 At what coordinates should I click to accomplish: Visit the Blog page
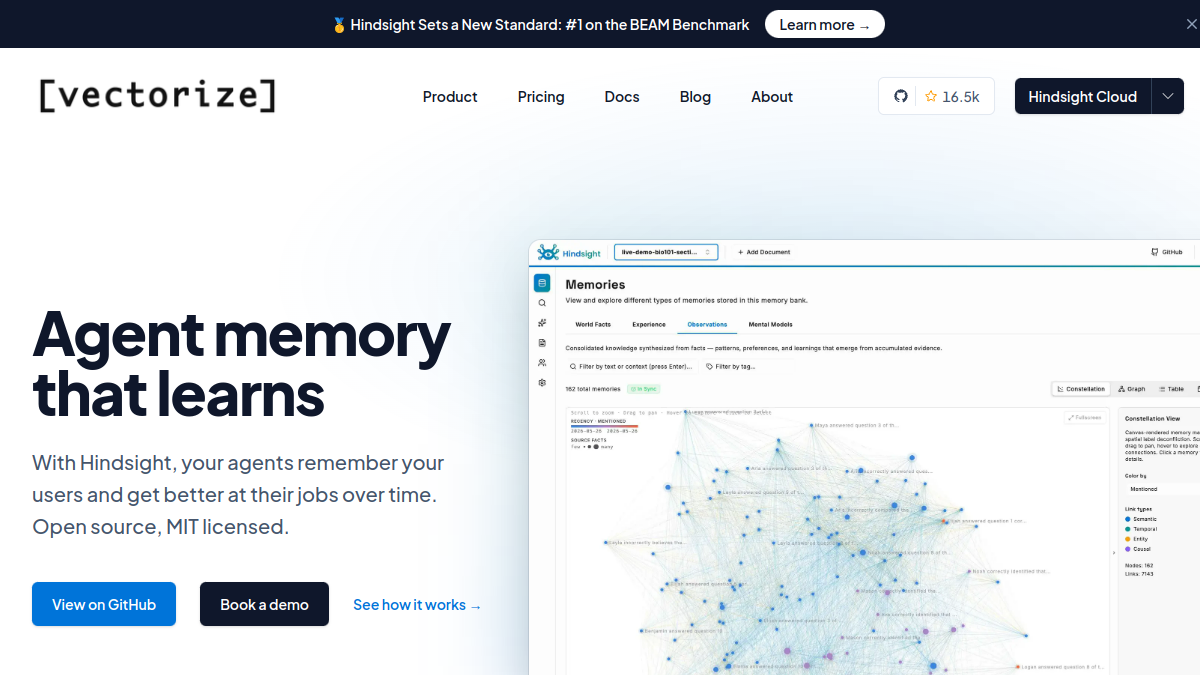[x=695, y=97]
